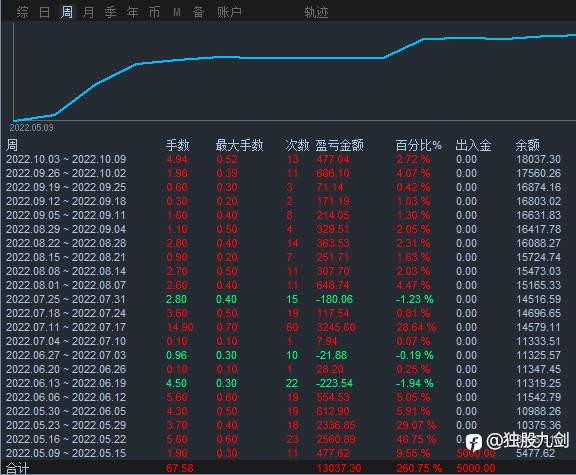Click the 2022.05.09 chart date label
This screenshot has width=576, height=475.
click(x=32, y=127)
